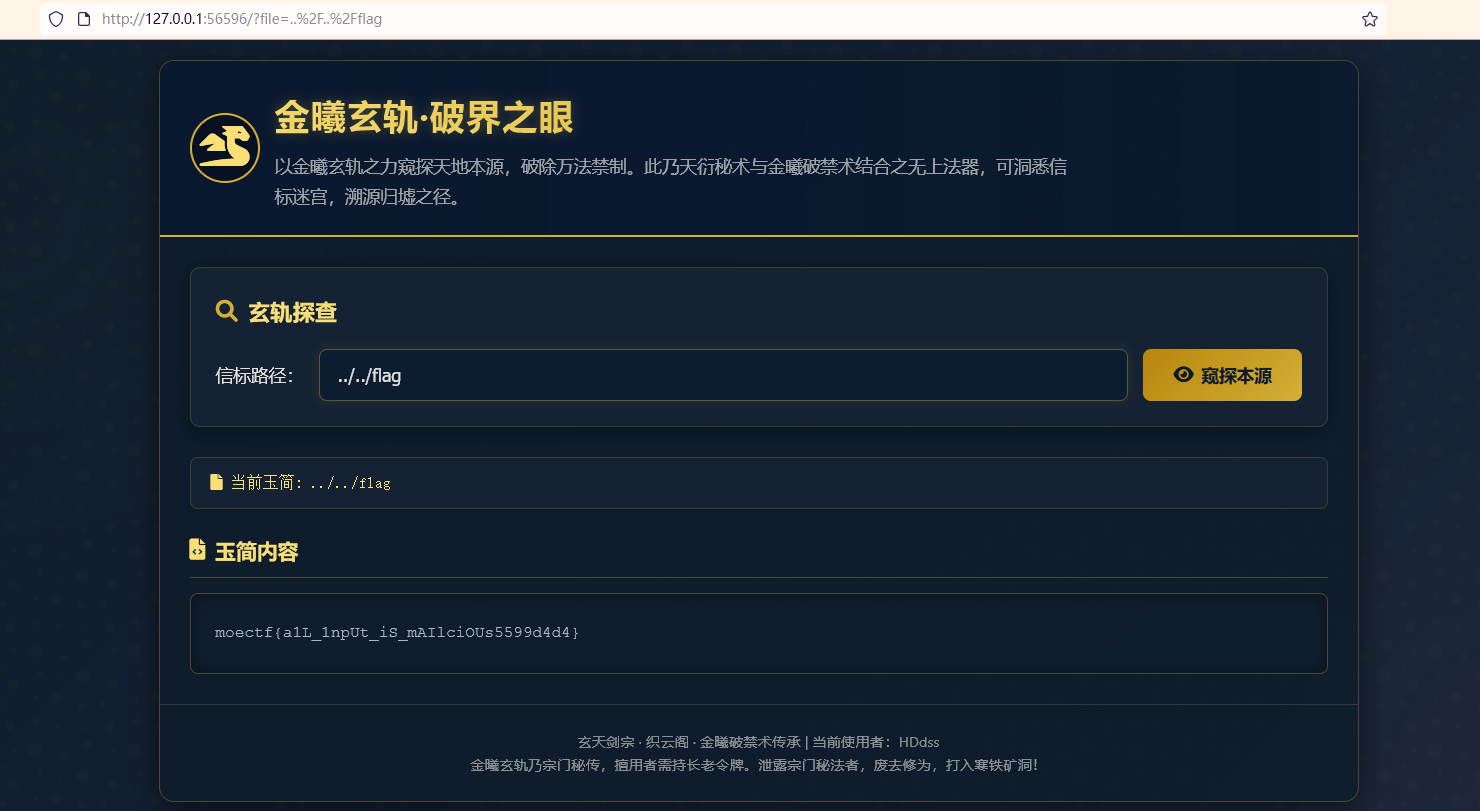Click the 玄轨探查 section heading
This screenshot has width=1480, height=811.
tap(292, 313)
